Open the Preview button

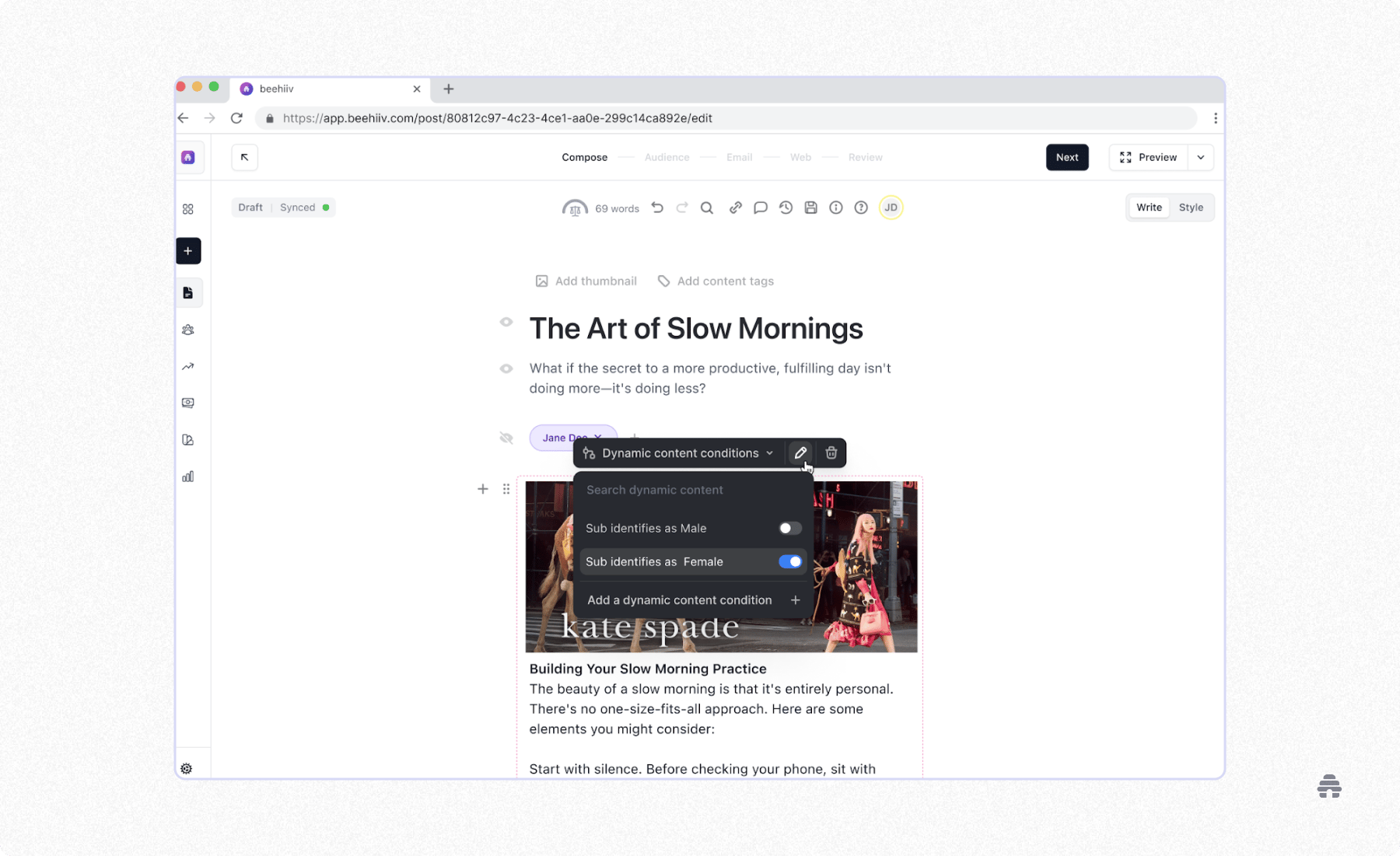tap(1149, 158)
